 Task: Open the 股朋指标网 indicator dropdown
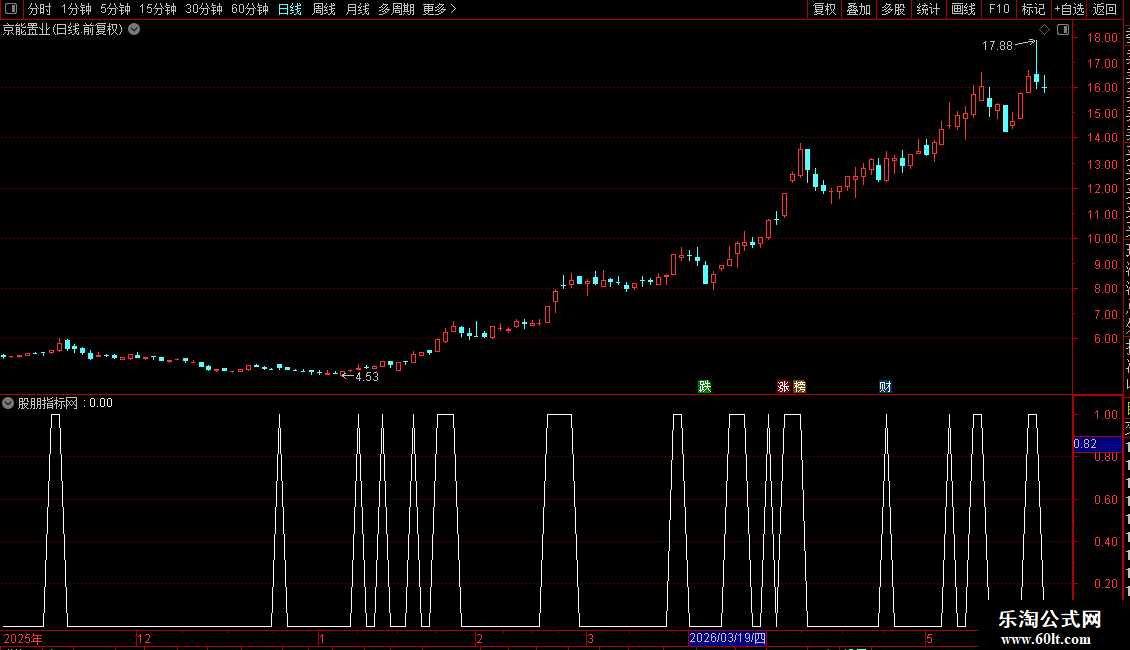click(8, 403)
